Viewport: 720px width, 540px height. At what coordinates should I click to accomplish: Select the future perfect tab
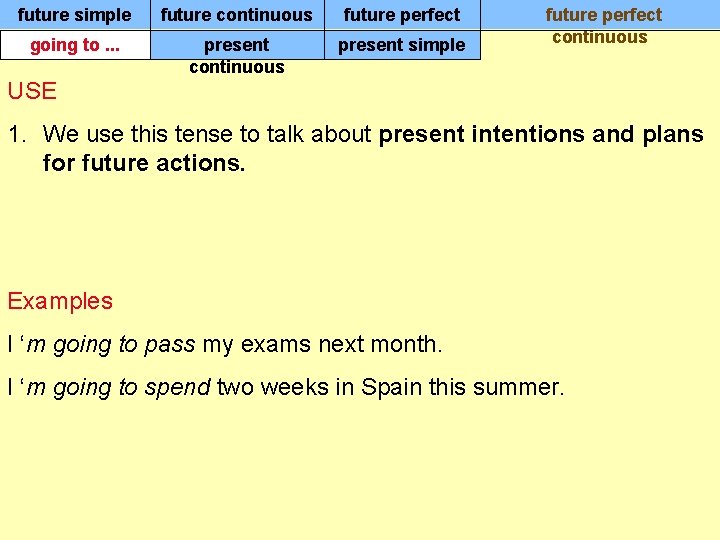pos(402,15)
